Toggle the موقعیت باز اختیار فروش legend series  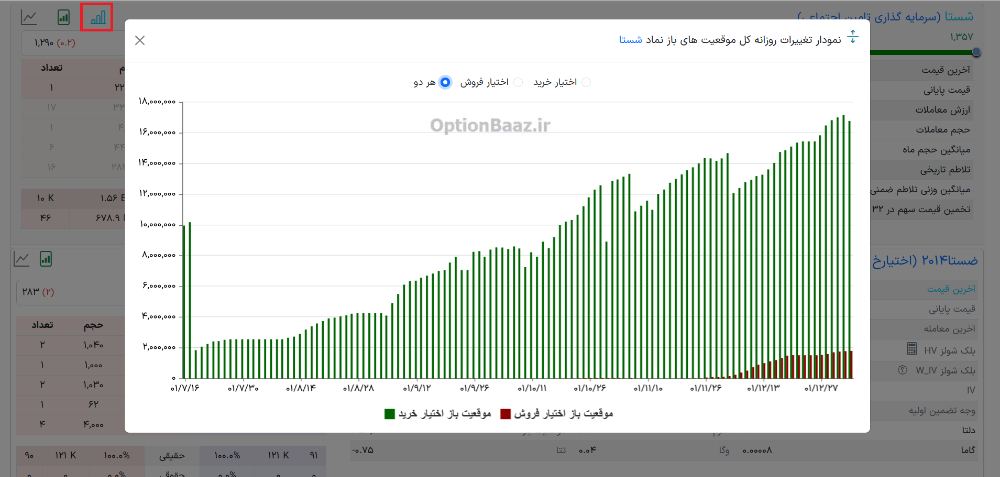[x=555, y=414]
